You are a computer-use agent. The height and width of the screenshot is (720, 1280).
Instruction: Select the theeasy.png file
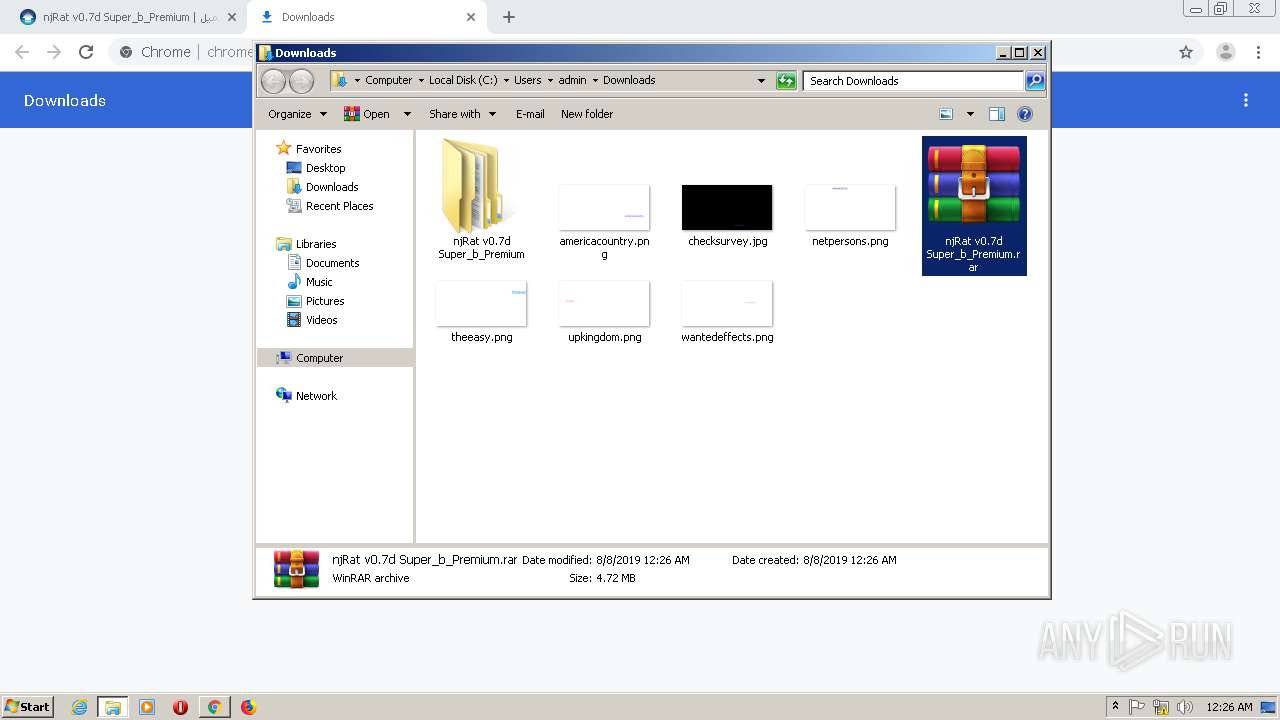click(x=481, y=312)
